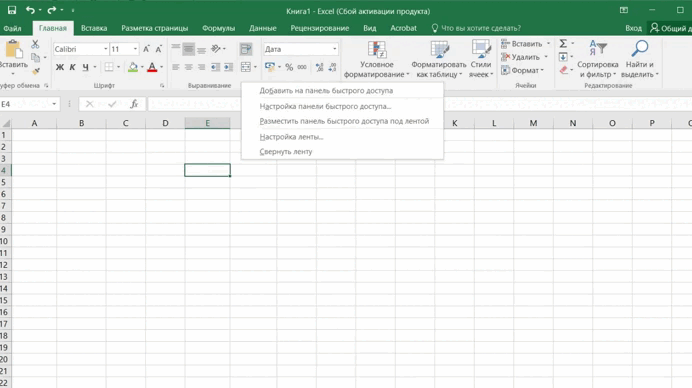Apply comma style 000 format
The width and height of the screenshot is (692, 388).
(x=302, y=67)
